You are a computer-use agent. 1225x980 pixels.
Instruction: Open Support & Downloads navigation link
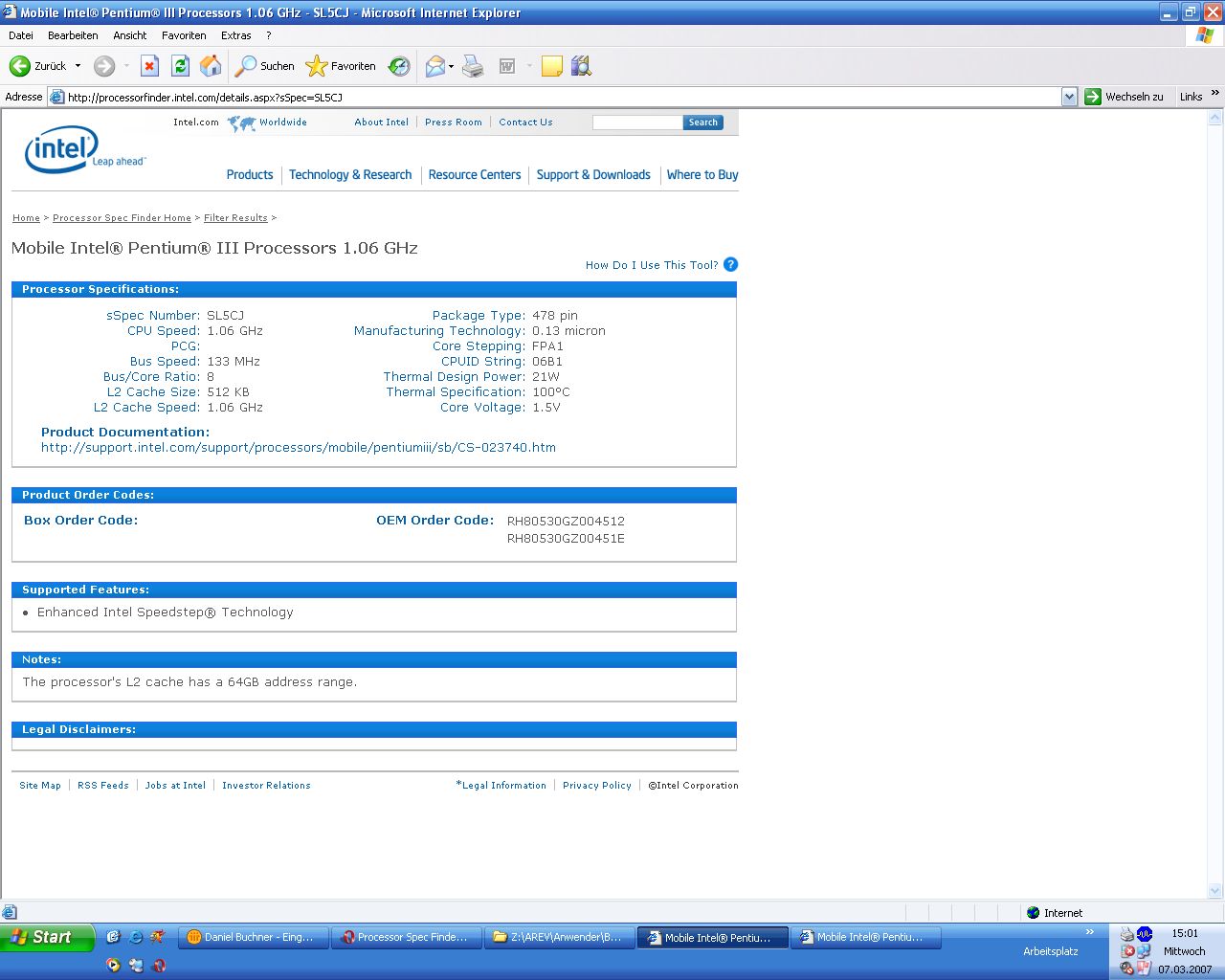tap(593, 175)
